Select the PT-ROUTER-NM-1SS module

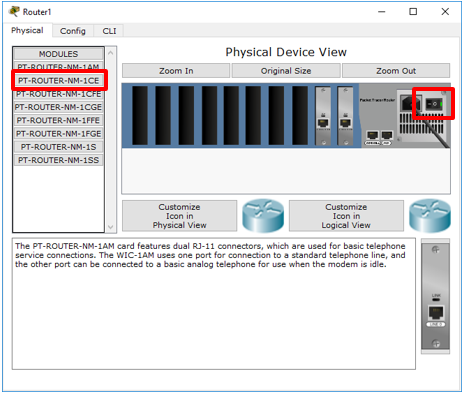click(x=59, y=160)
